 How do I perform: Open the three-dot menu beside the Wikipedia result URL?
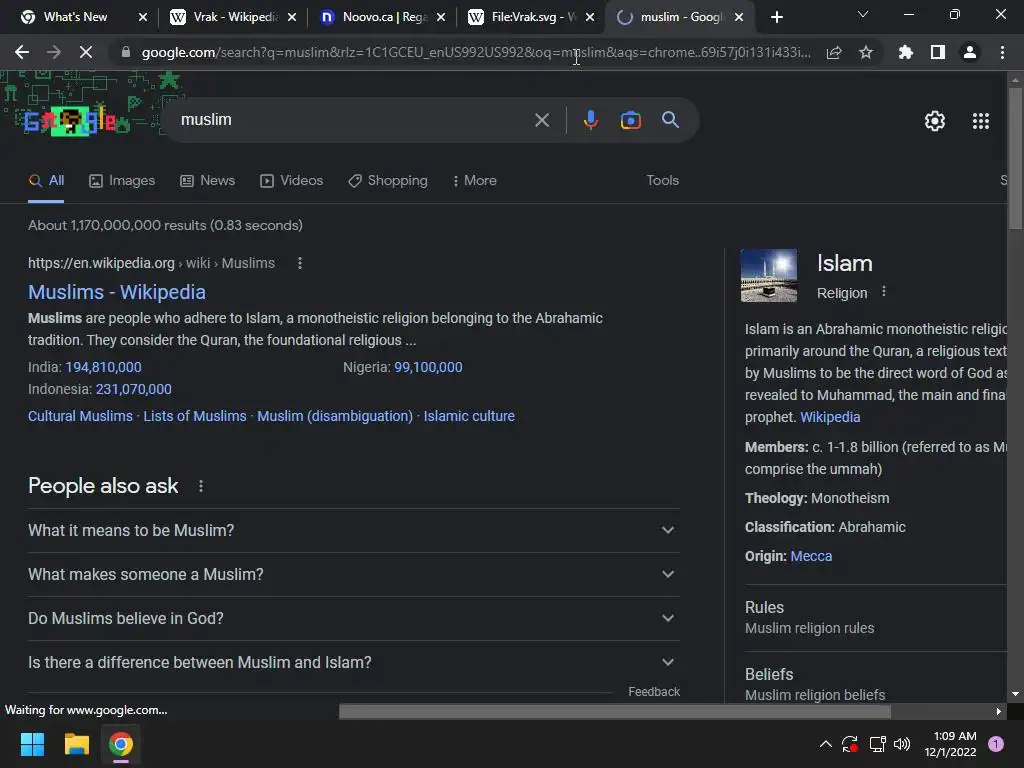coord(300,263)
